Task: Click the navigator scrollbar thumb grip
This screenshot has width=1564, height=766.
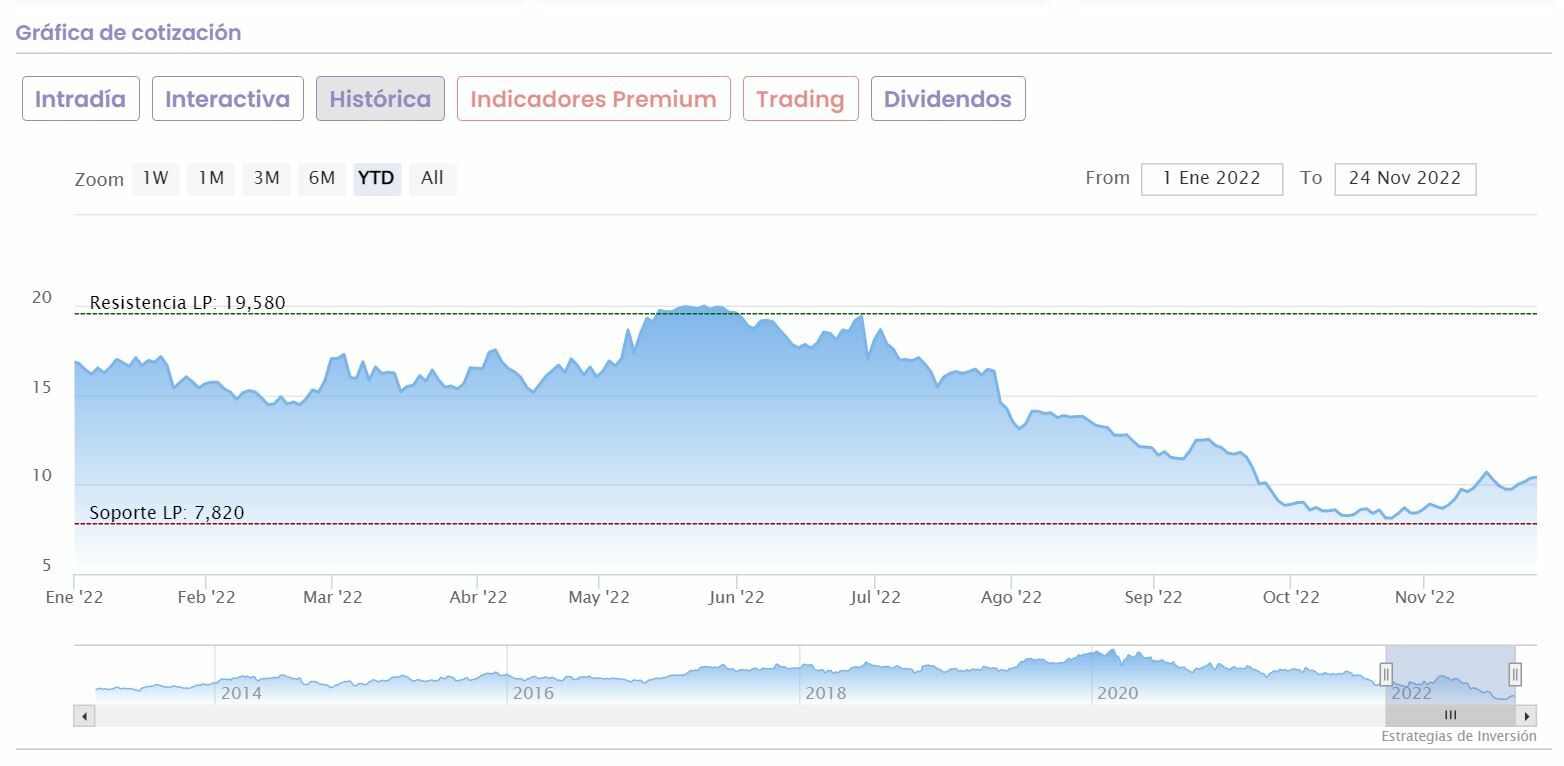Action: pyautogui.click(x=1450, y=716)
